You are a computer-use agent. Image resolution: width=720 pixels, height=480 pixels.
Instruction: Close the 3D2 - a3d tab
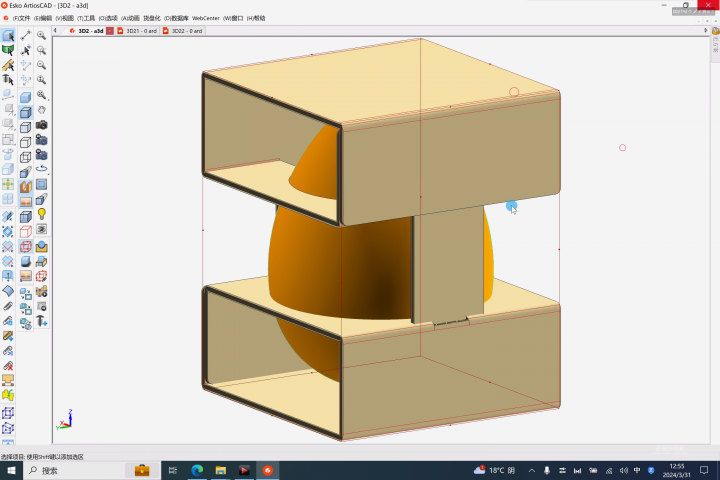[x=110, y=31]
